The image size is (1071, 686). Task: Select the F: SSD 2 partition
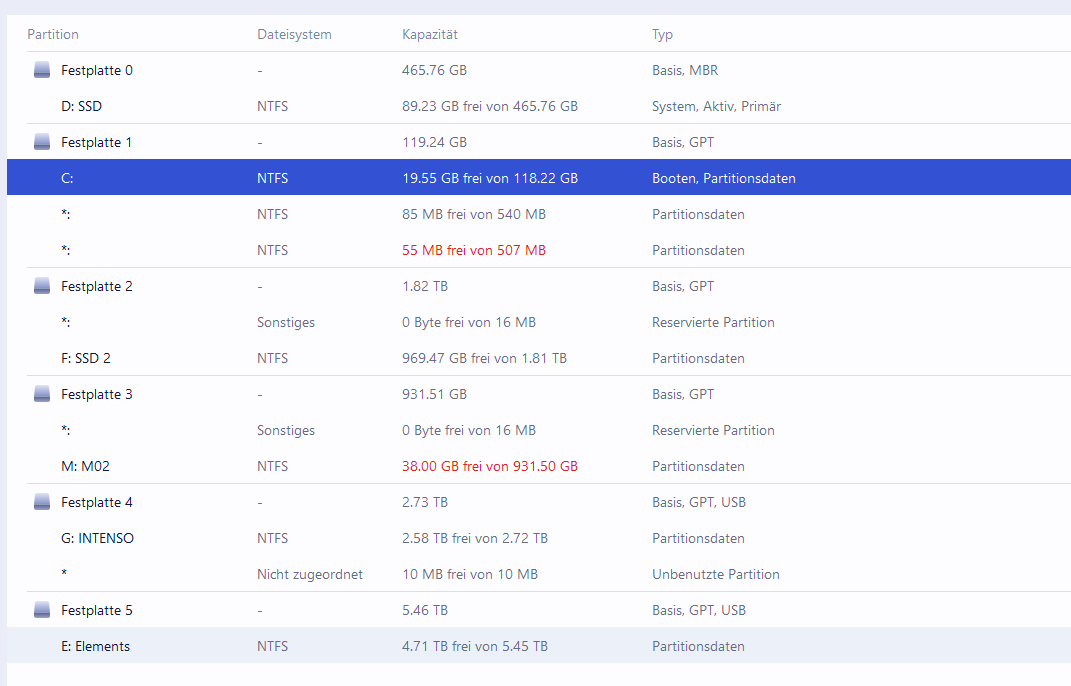86,358
